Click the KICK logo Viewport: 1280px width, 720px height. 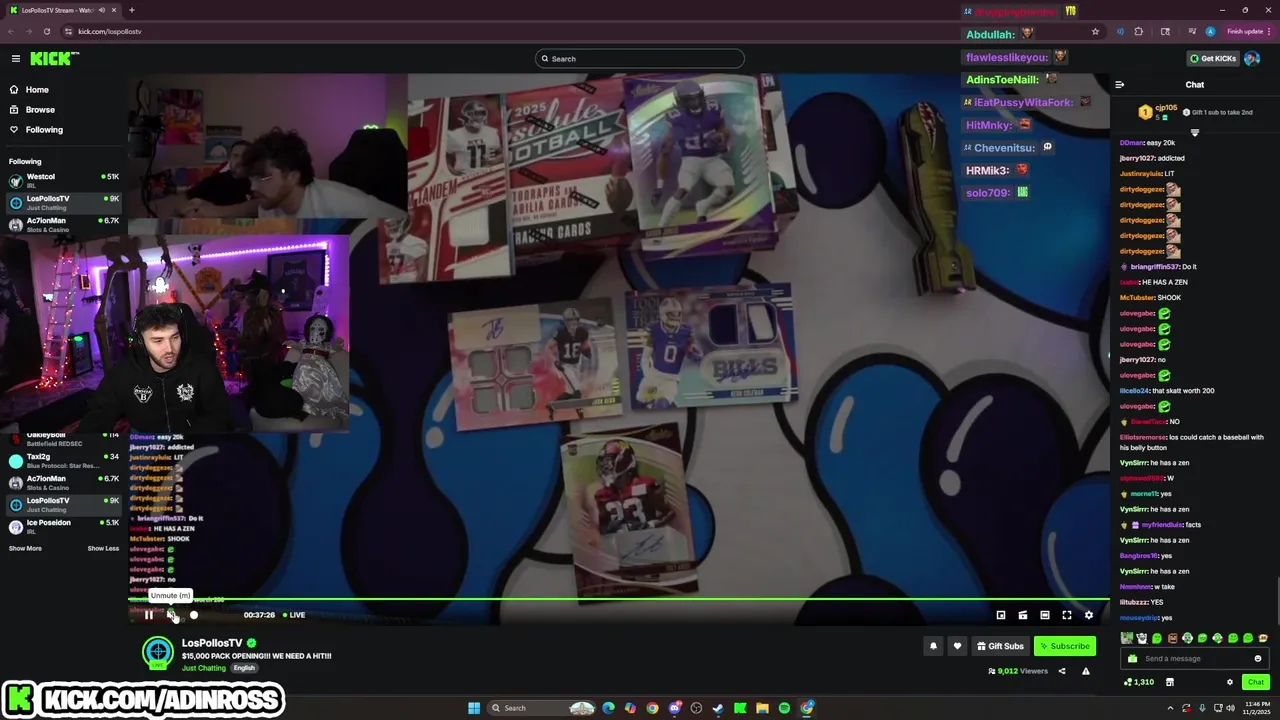pyautogui.click(x=54, y=59)
